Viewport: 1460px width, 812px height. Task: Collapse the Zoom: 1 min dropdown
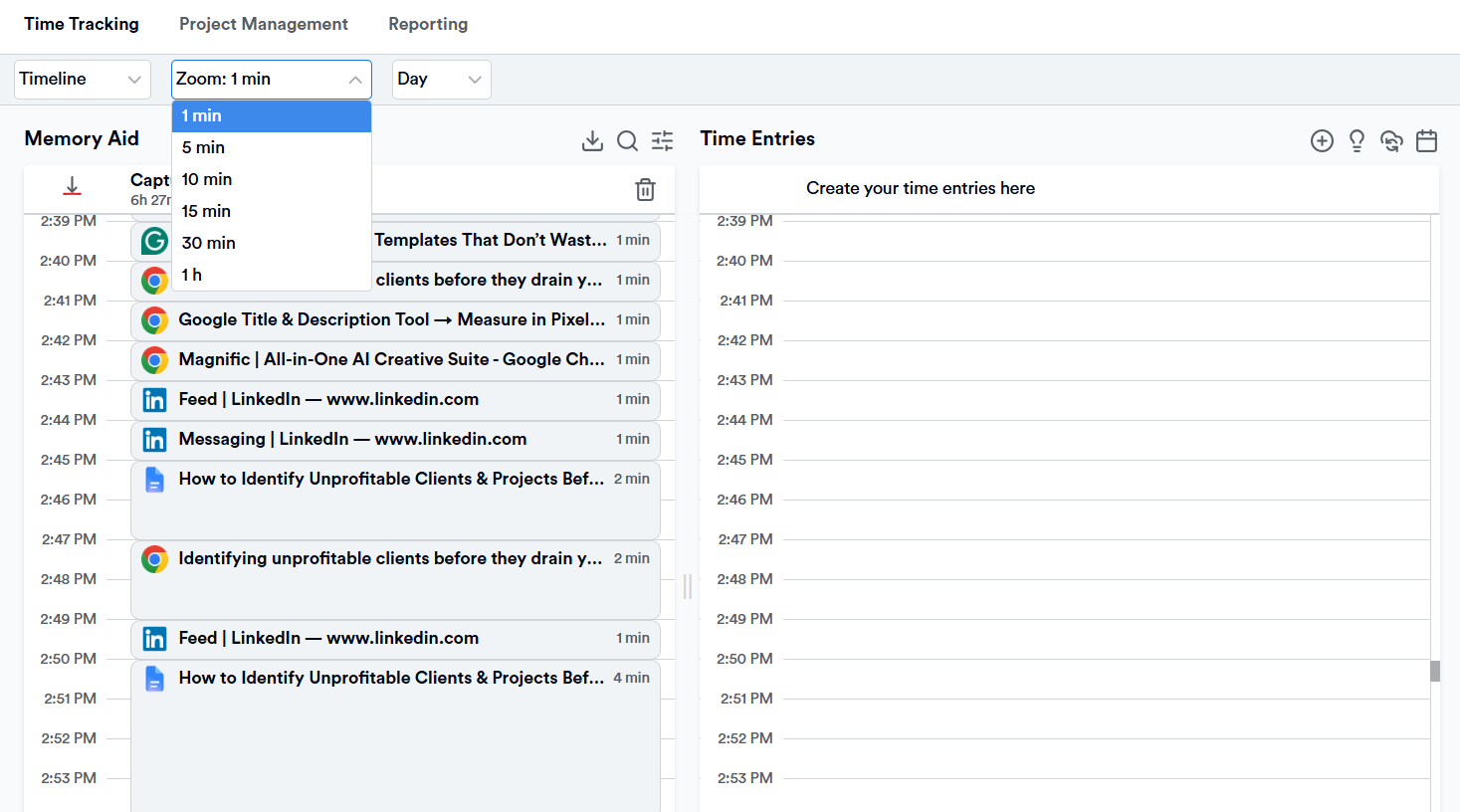[x=272, y=80]
